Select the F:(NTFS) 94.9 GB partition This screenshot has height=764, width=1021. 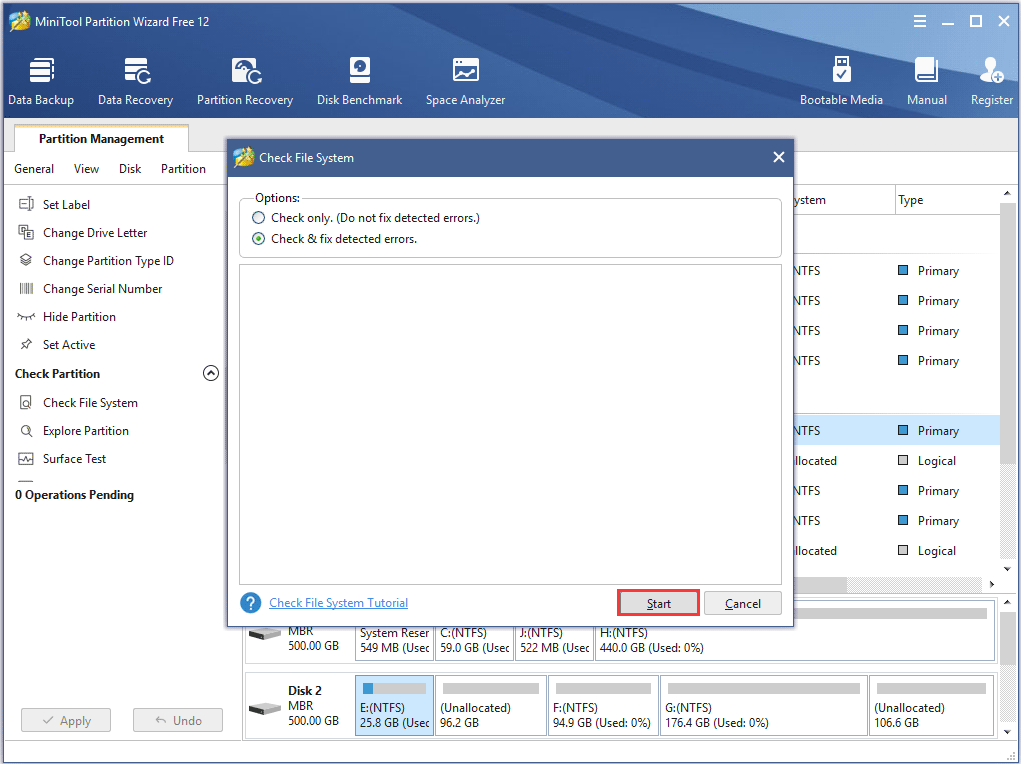pos(603,705)
